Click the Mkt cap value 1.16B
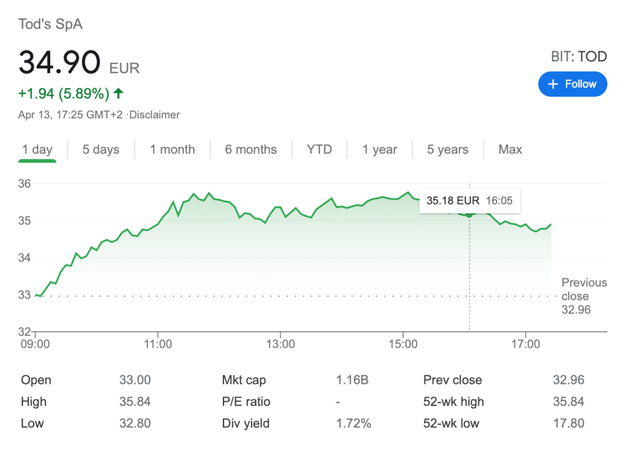The image size is (630, 452). click(352, 380)
